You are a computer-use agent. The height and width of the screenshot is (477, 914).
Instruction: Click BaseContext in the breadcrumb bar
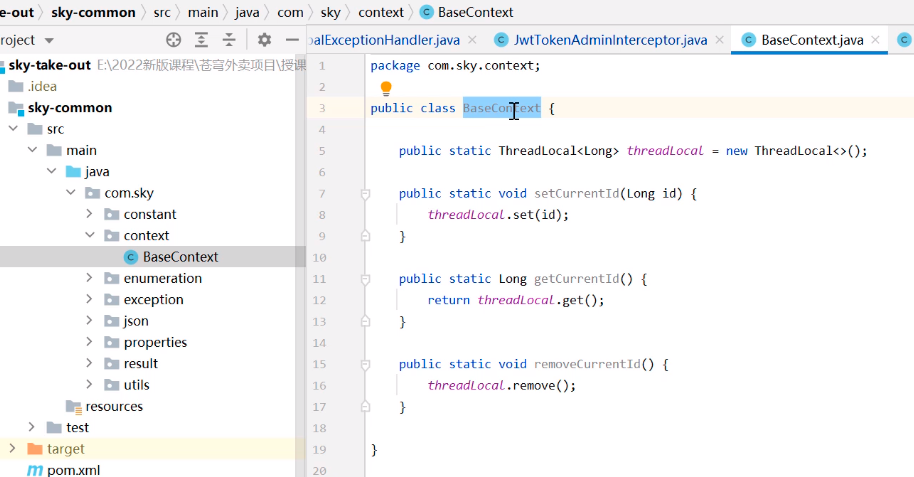point(475,12)
